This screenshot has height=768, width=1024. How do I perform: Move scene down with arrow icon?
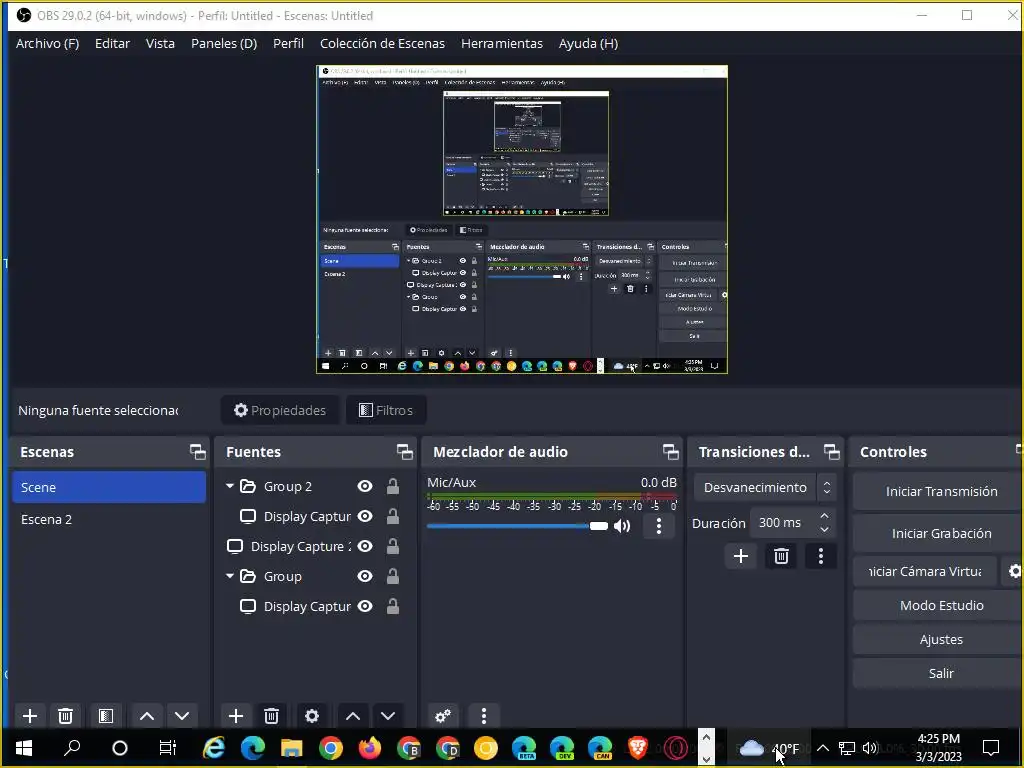182,716
